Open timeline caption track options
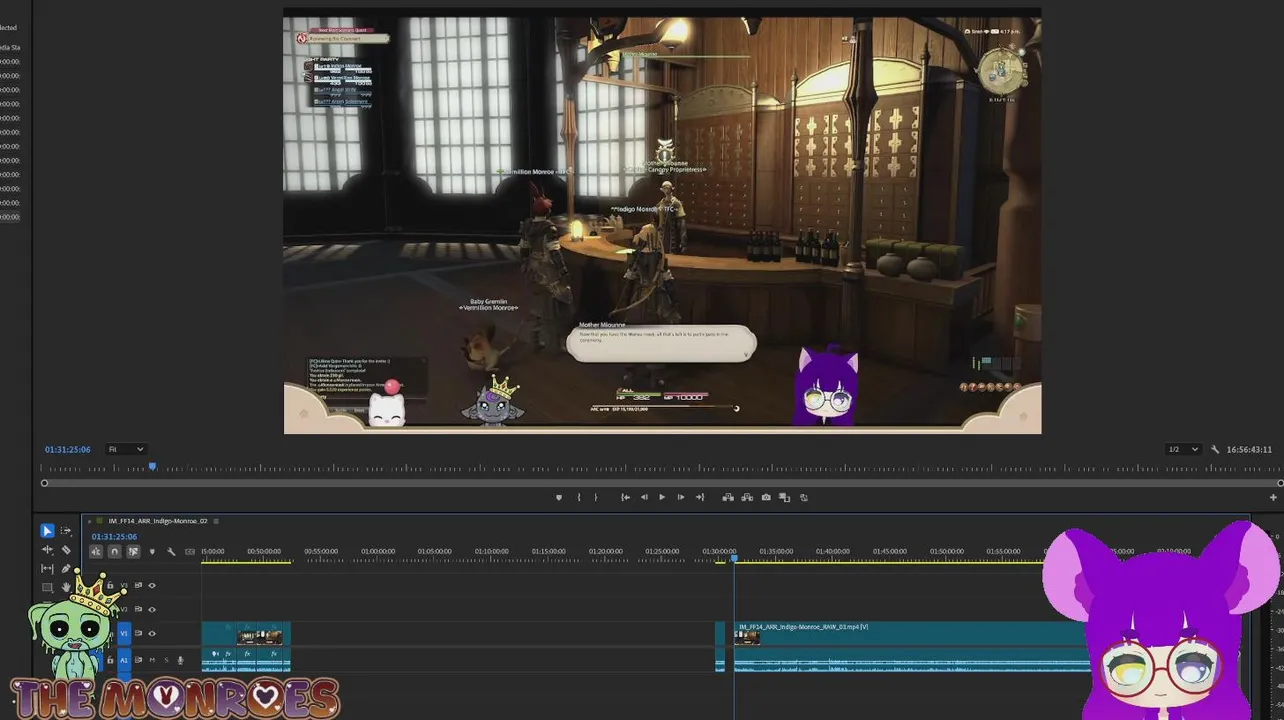The height and width of the screenshot is (720, 1284). [190, 552]
